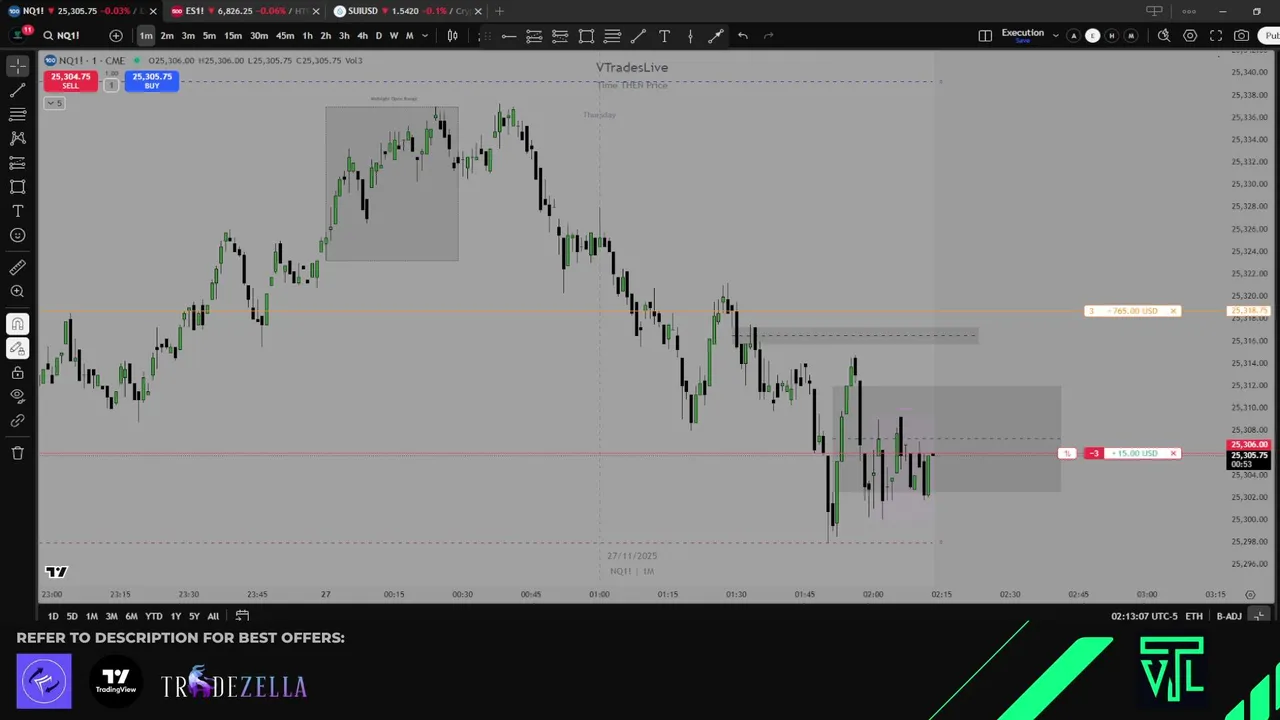Open the quick search magnifier icon
The height and width of the screenshot is (720, 1280).
(1164, 36)
